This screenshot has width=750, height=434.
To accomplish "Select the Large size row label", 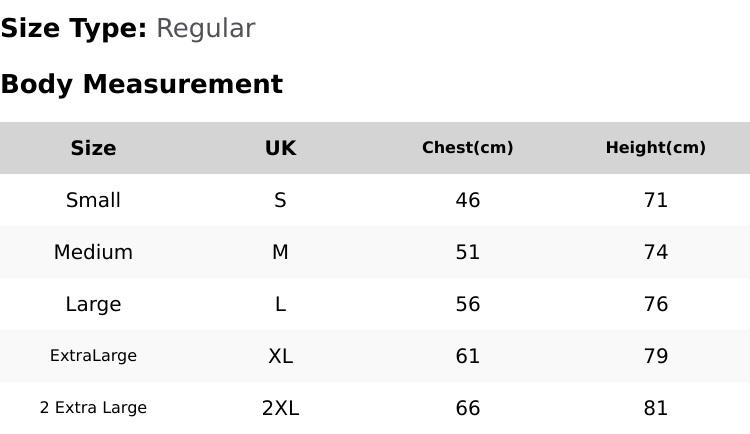I will click(93, 304).
